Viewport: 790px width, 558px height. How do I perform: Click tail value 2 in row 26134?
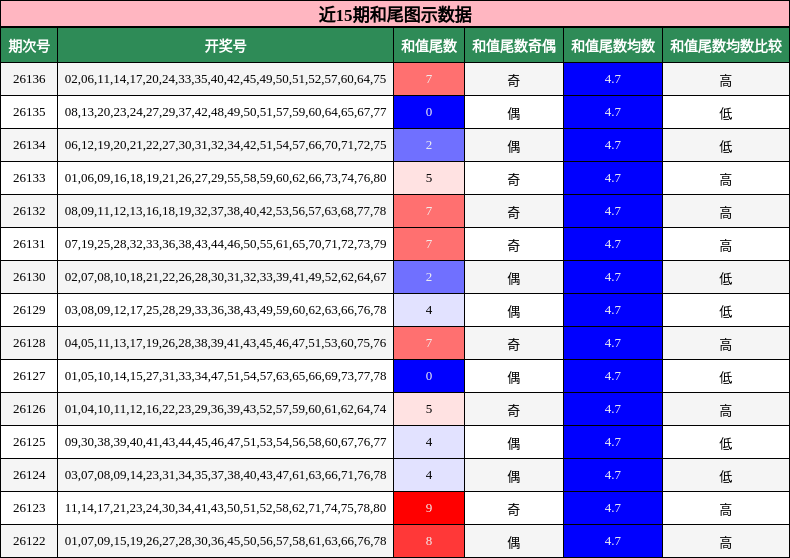click(429, 145)
